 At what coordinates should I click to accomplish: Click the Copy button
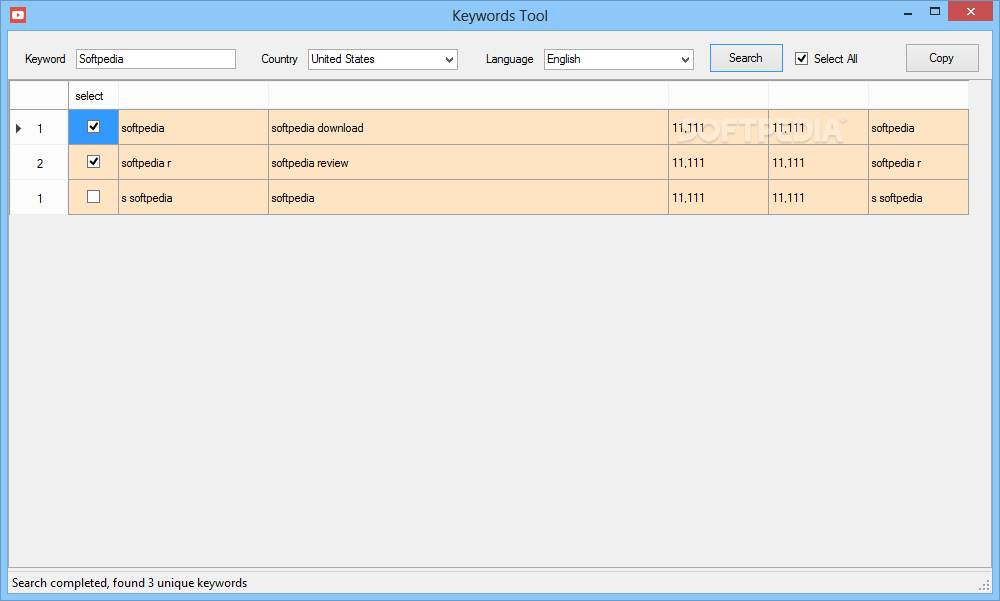tap(942, 58)
